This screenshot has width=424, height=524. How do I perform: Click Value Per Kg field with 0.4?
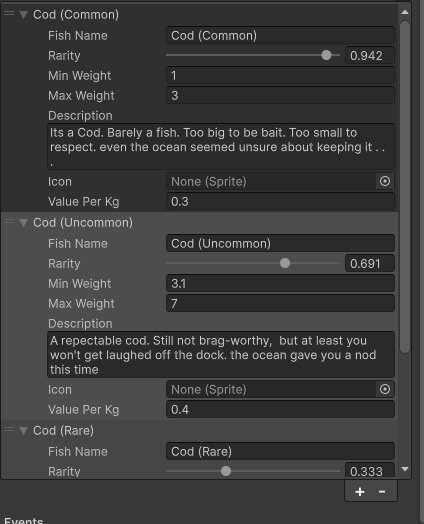click(280, 409)
